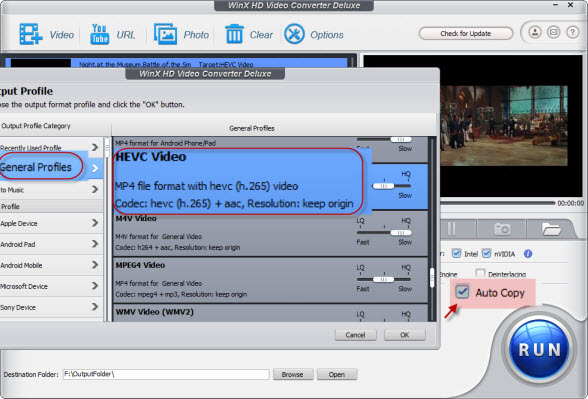Select the Android Mobile category
The image size is (588, 399).
point(51,266)
